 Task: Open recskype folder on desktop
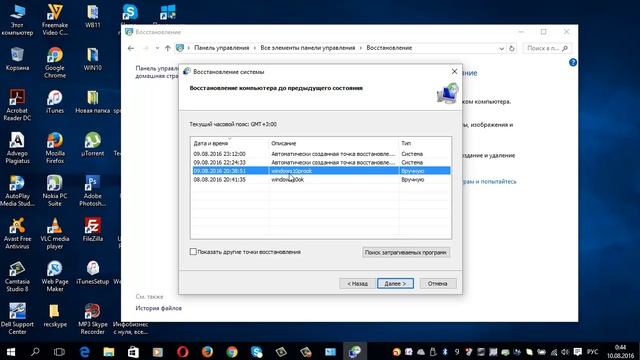55,315
